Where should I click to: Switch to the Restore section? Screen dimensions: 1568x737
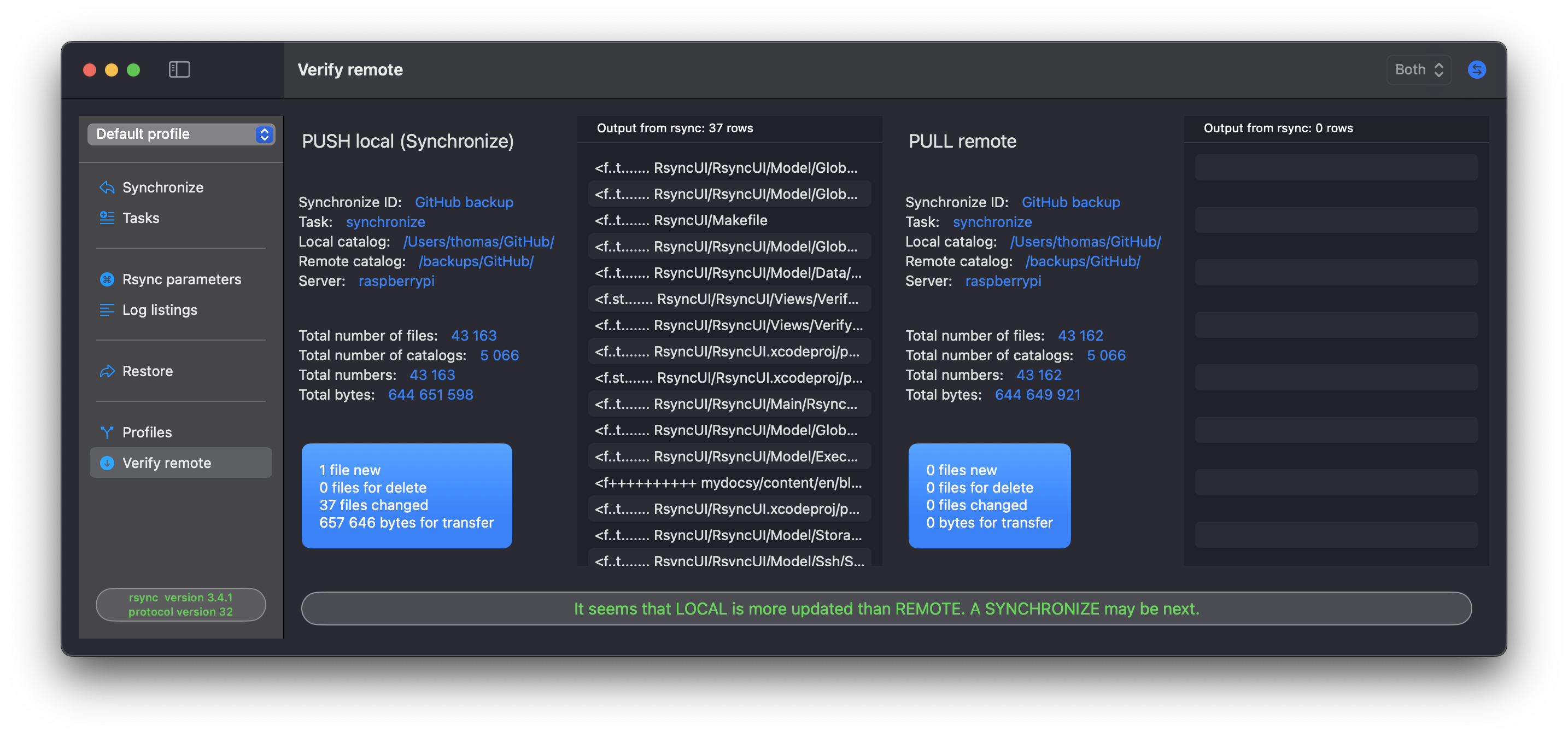tap(181, 371)
